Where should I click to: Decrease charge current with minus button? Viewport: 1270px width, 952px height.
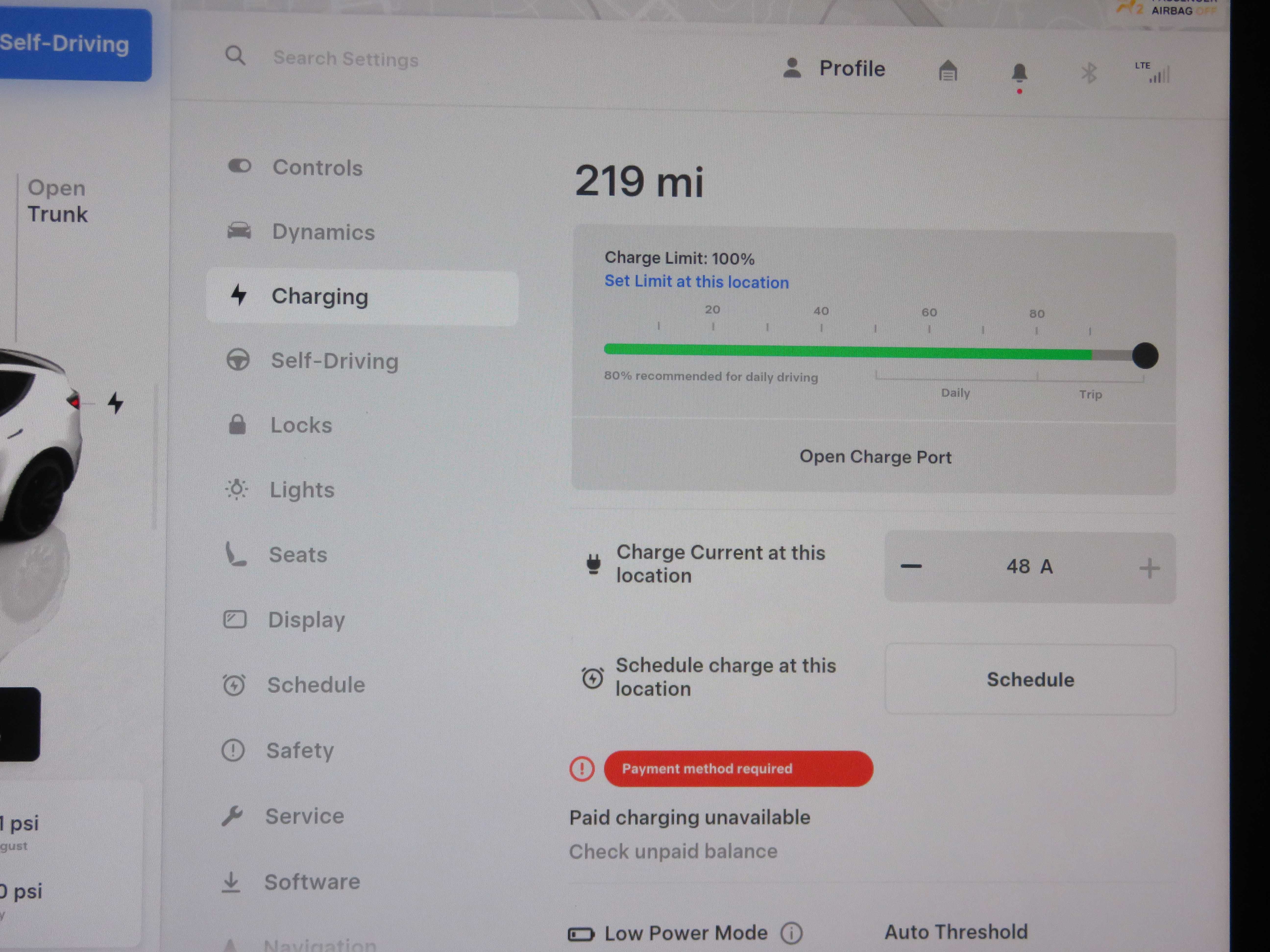[x=911, y=566]
